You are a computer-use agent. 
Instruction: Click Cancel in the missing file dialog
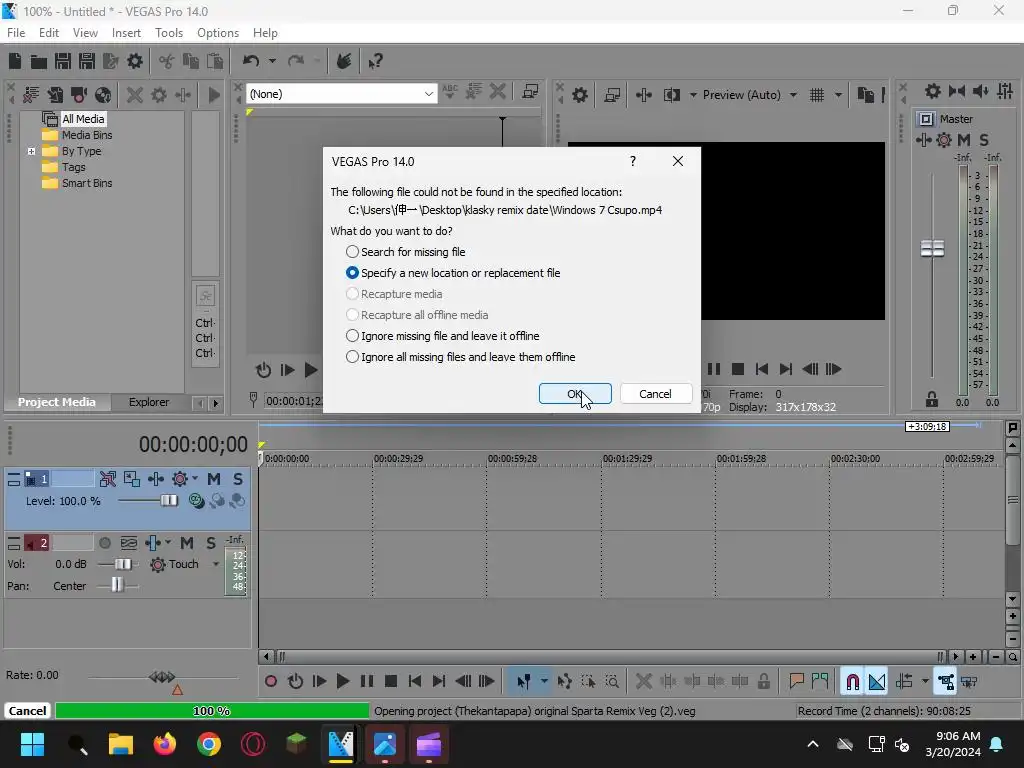point(655,394)
